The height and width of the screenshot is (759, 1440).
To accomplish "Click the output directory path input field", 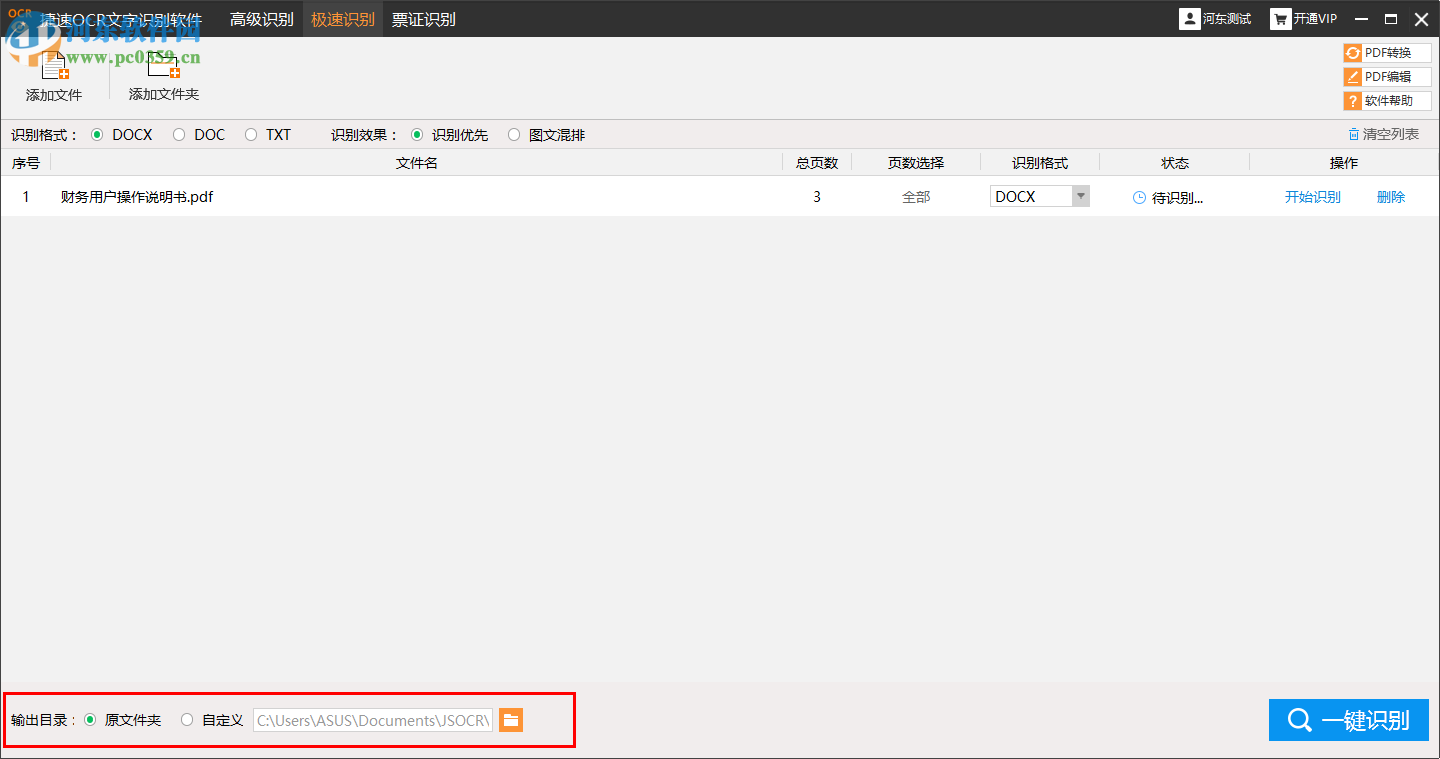I will (x=372, y=719).
